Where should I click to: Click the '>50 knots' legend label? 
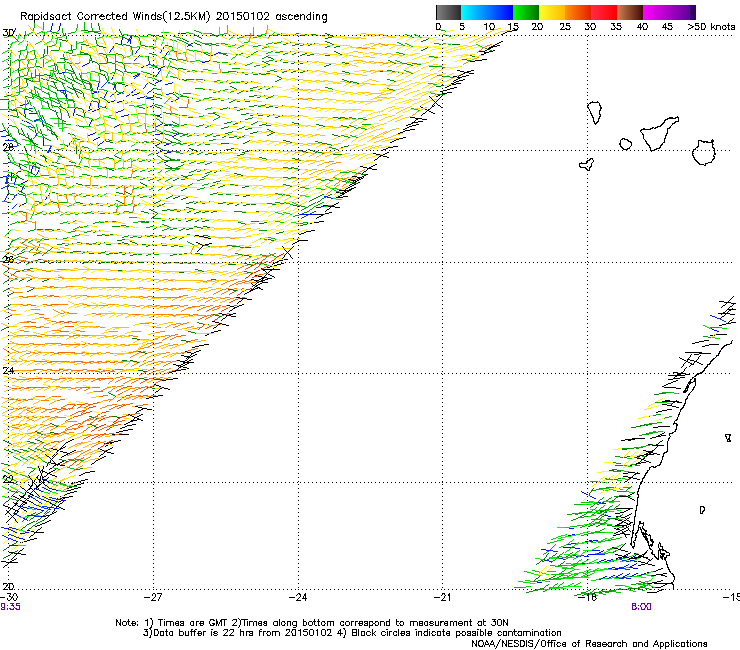711,27
